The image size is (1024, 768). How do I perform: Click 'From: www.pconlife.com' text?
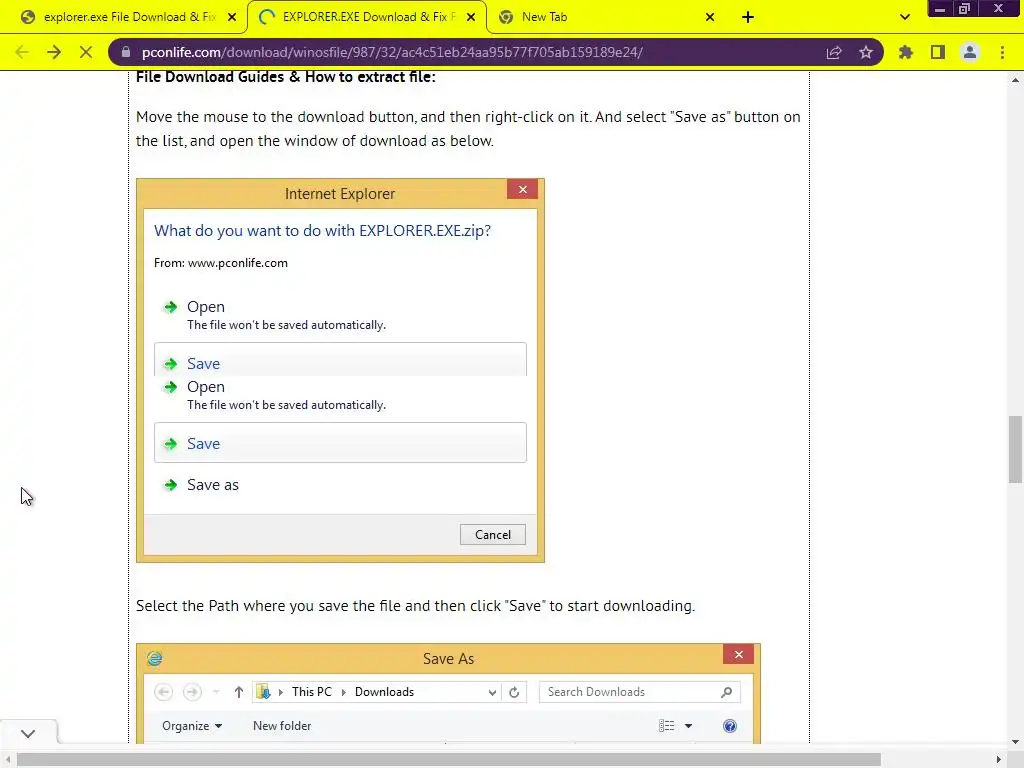click(x=221, y=263)
